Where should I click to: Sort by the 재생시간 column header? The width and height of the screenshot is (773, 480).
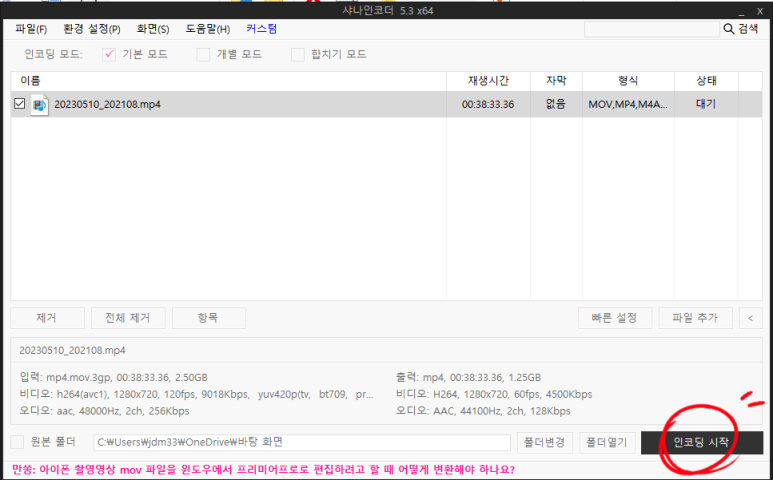488,81
